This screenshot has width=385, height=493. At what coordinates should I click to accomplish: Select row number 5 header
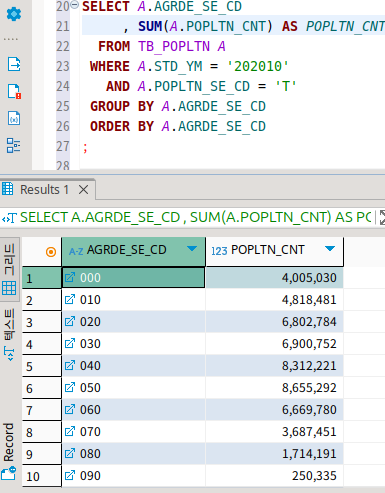pyautogui.click(x=42, y=366)
